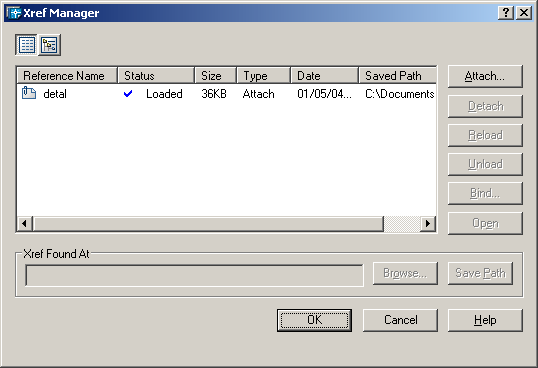The image size is (538, 368).
Task: Open context help question mark button
Action: (505, 13)
